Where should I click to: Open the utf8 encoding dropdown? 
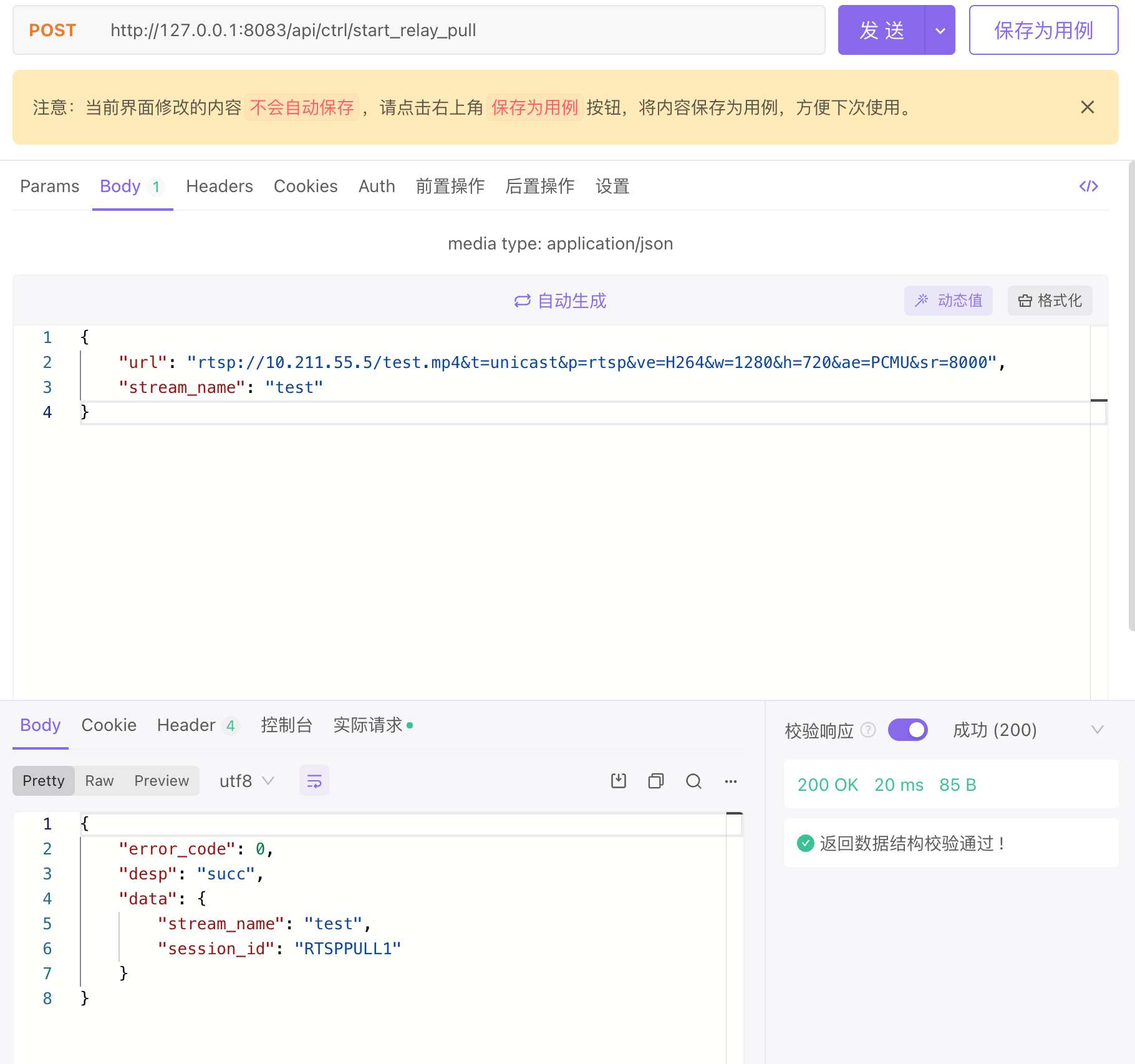pos(247,781)
